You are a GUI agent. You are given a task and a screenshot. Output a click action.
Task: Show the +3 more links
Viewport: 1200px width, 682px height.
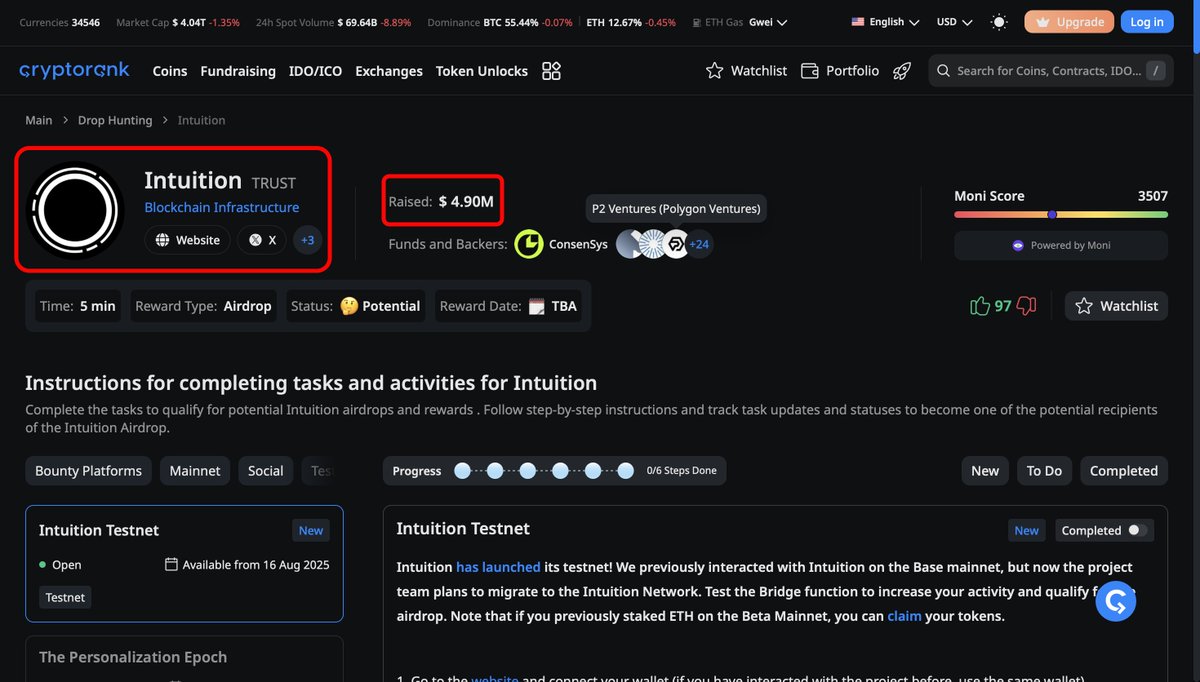[308, 240]
